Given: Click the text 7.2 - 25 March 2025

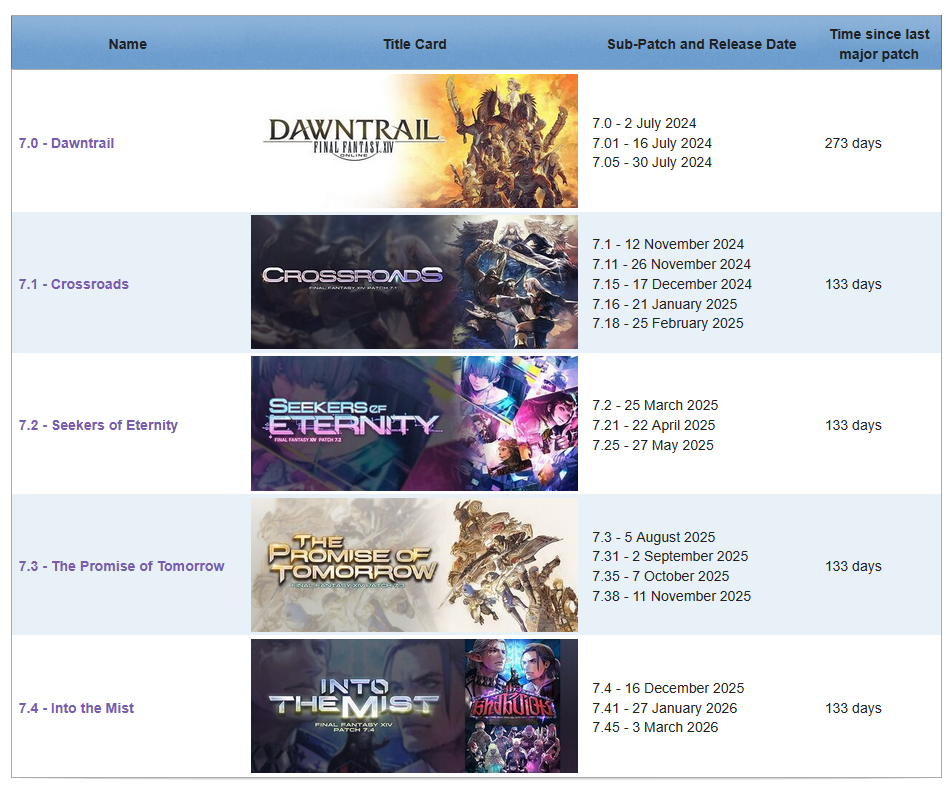Looking at the screenshot, I should coord(655,405).
